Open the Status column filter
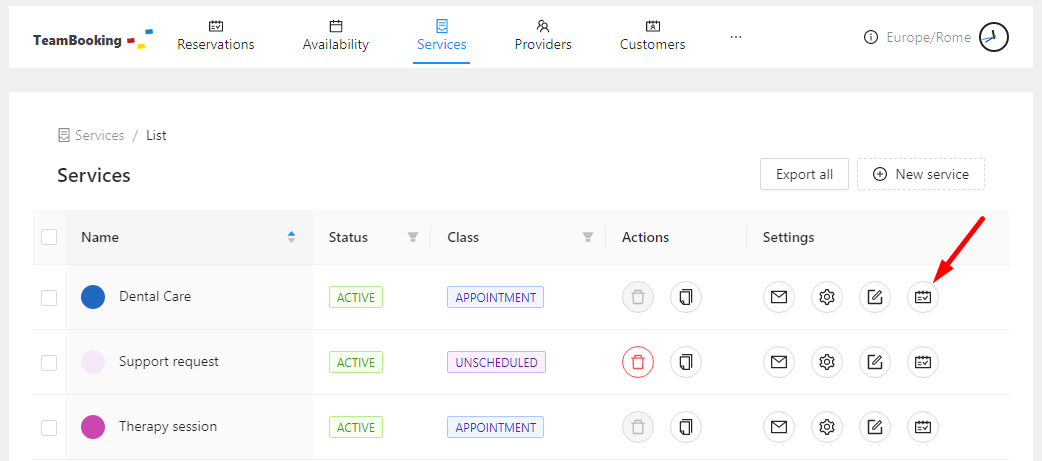 [x=413, y=237]
